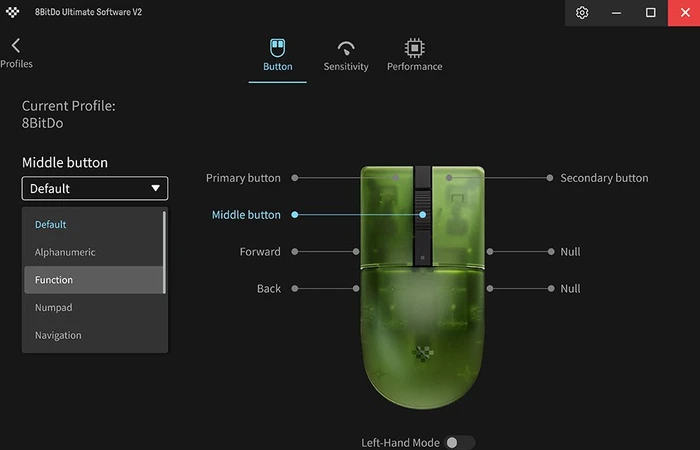Viewport: 700px width, 450px height.
Task: Select the Back button label
Action: coord(269,289)
